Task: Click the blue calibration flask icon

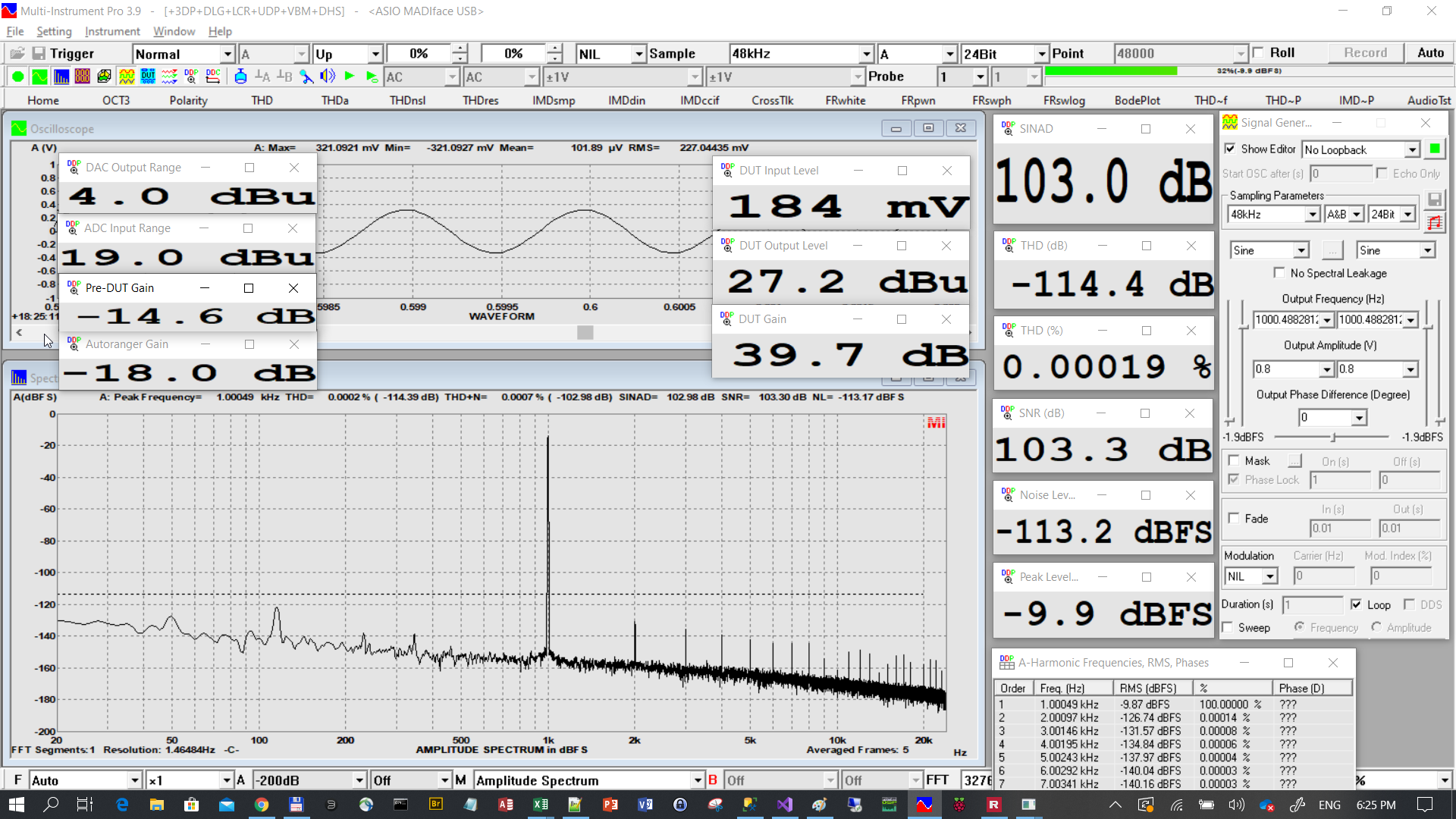Action: click(x=240, y=77)
